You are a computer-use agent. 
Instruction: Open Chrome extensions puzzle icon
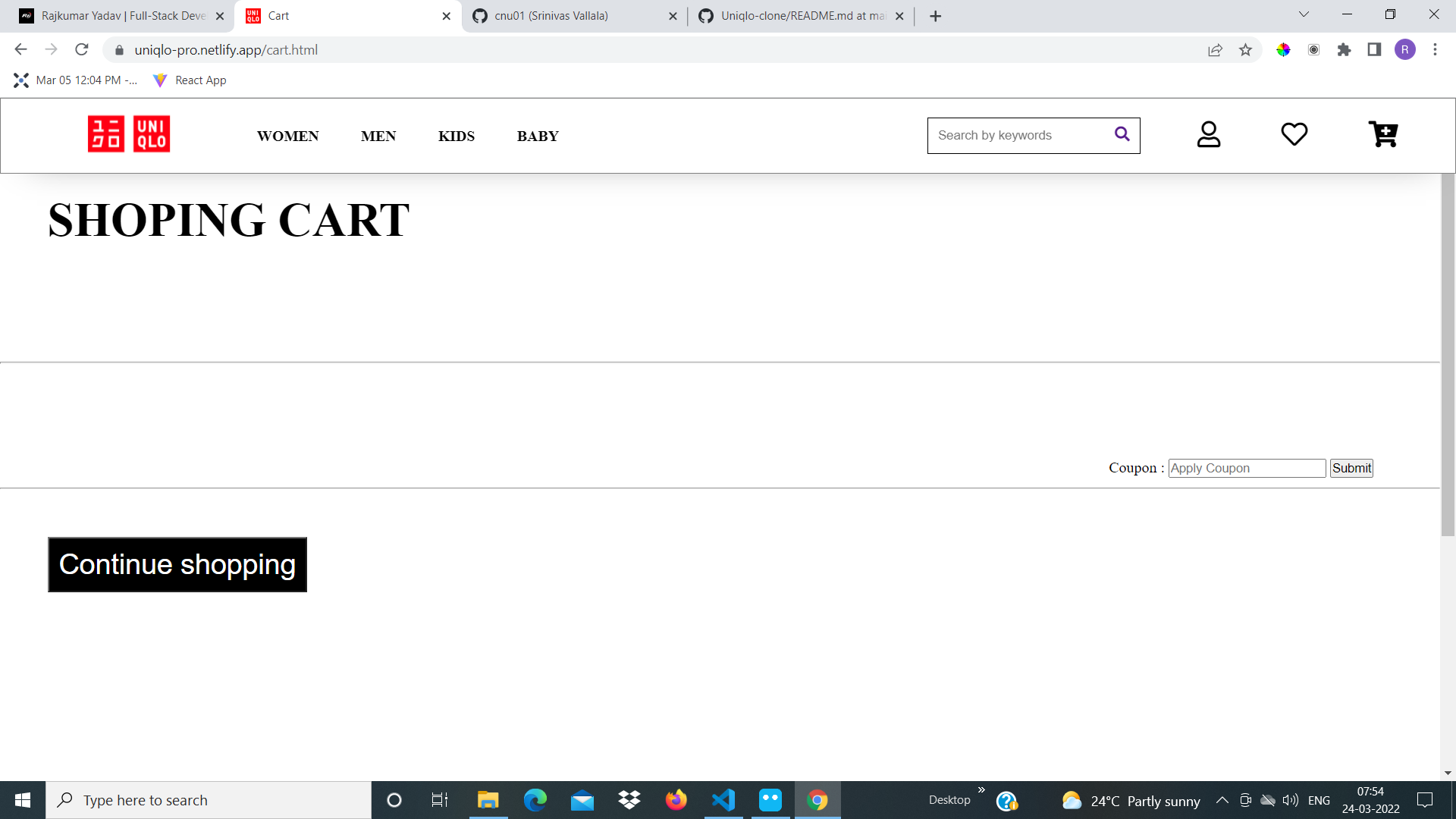[x=1344, y=50]
